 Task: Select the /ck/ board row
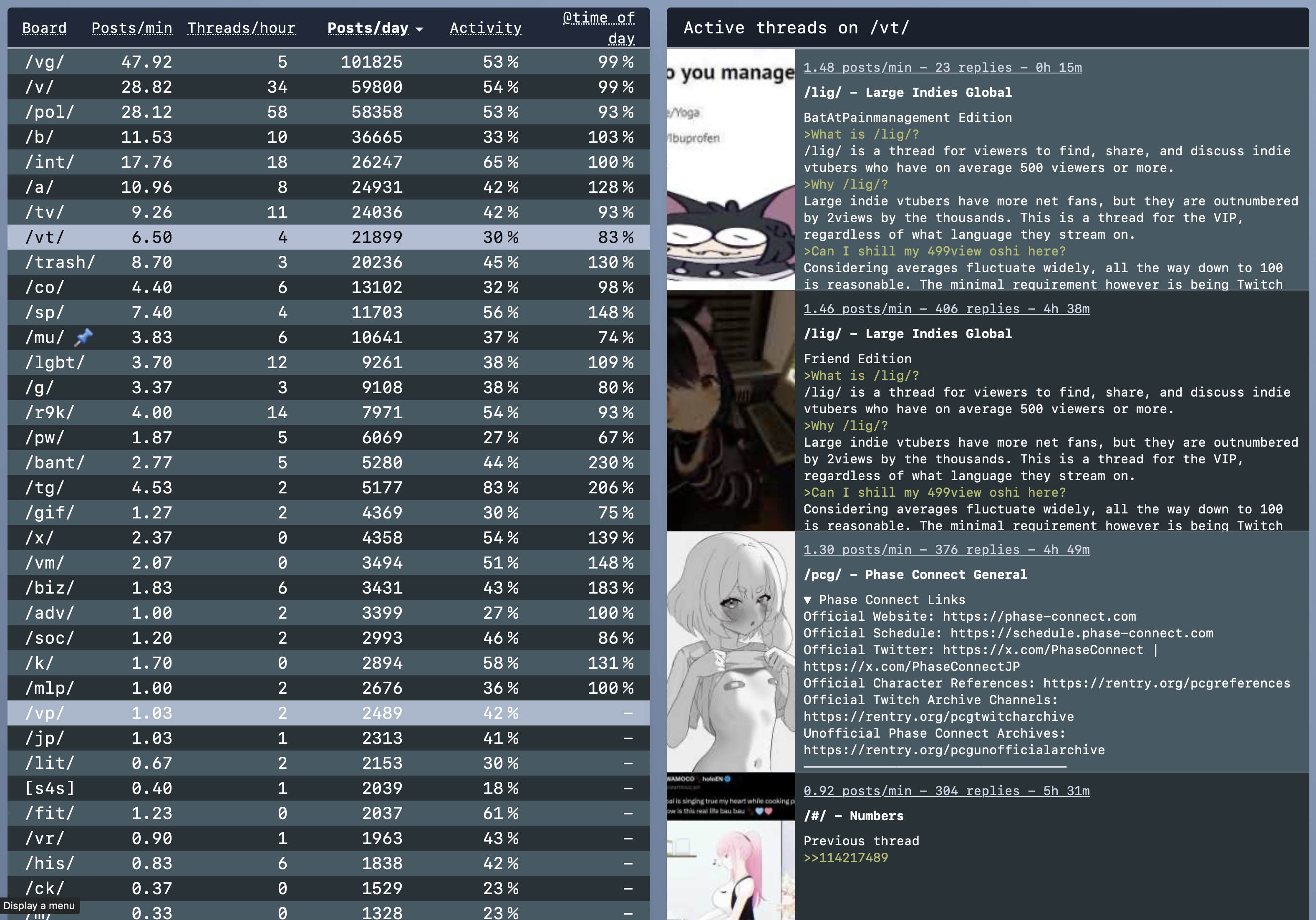click(328, 888)
